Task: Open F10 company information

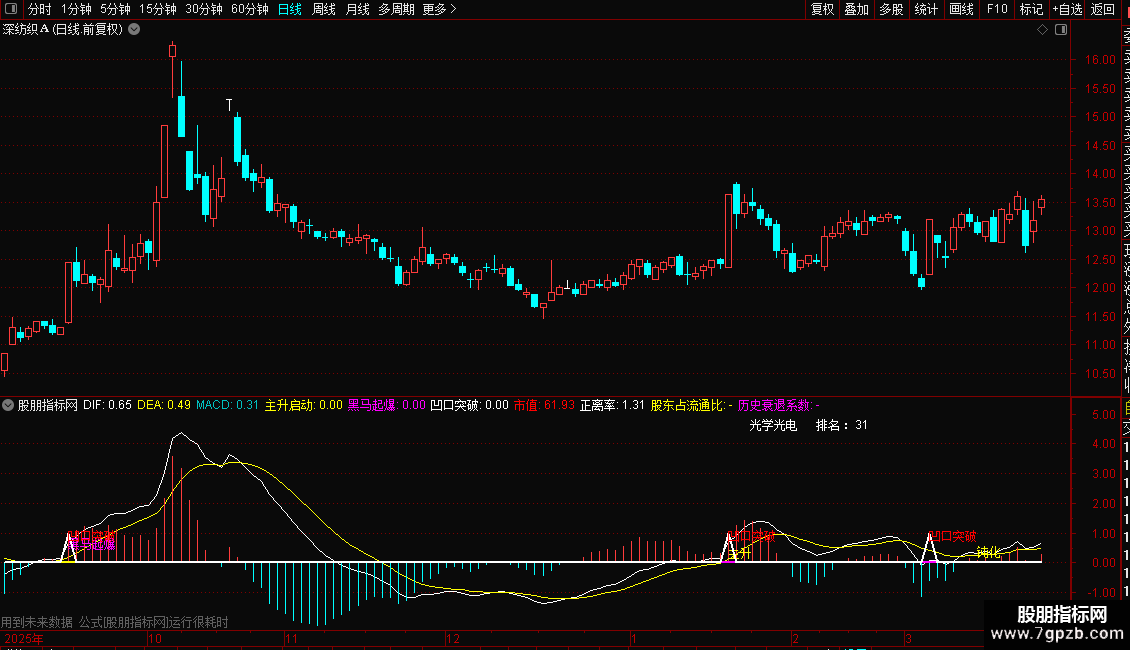Action: click(997, 9)
